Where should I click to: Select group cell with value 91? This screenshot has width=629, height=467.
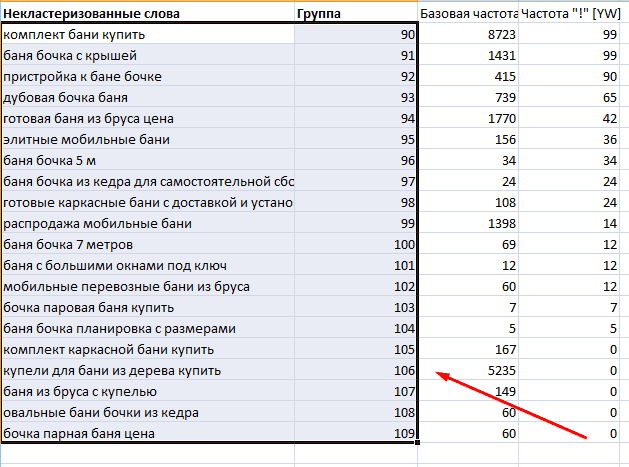pos(356,55)
